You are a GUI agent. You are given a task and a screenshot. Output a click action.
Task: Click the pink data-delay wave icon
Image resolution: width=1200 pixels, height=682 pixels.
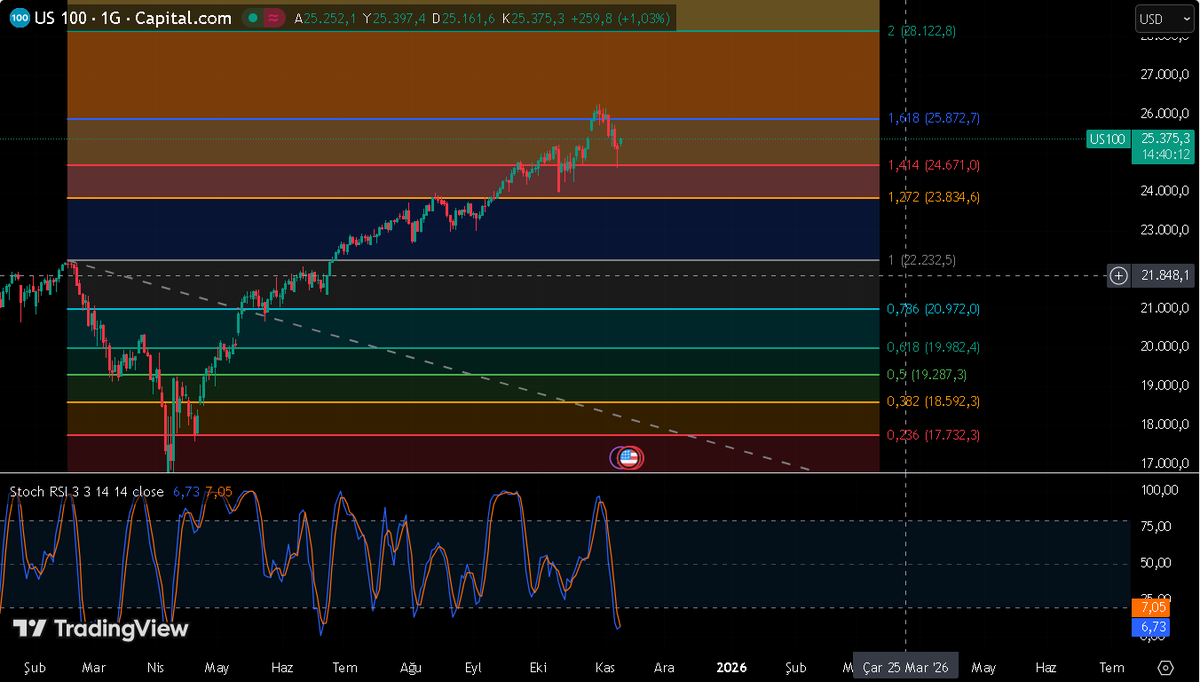[274, 18]
